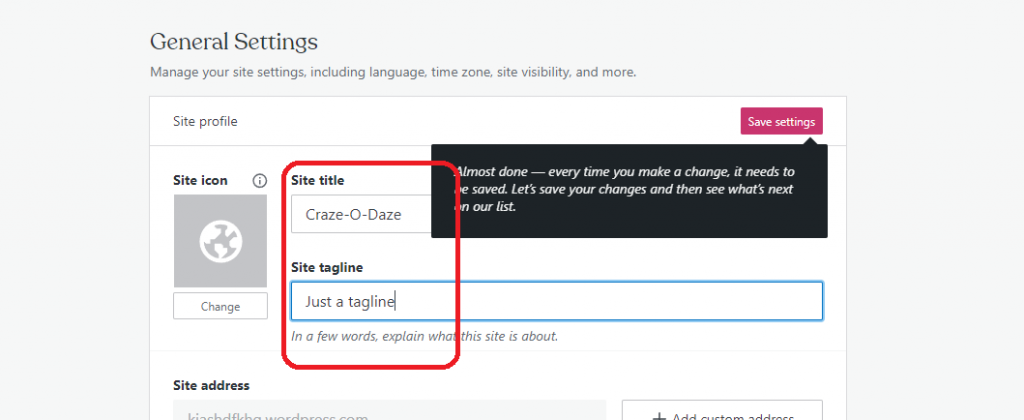Click inside the Site tagline input
Viewport: 1024px width, 420px height.
click(556, 301)
